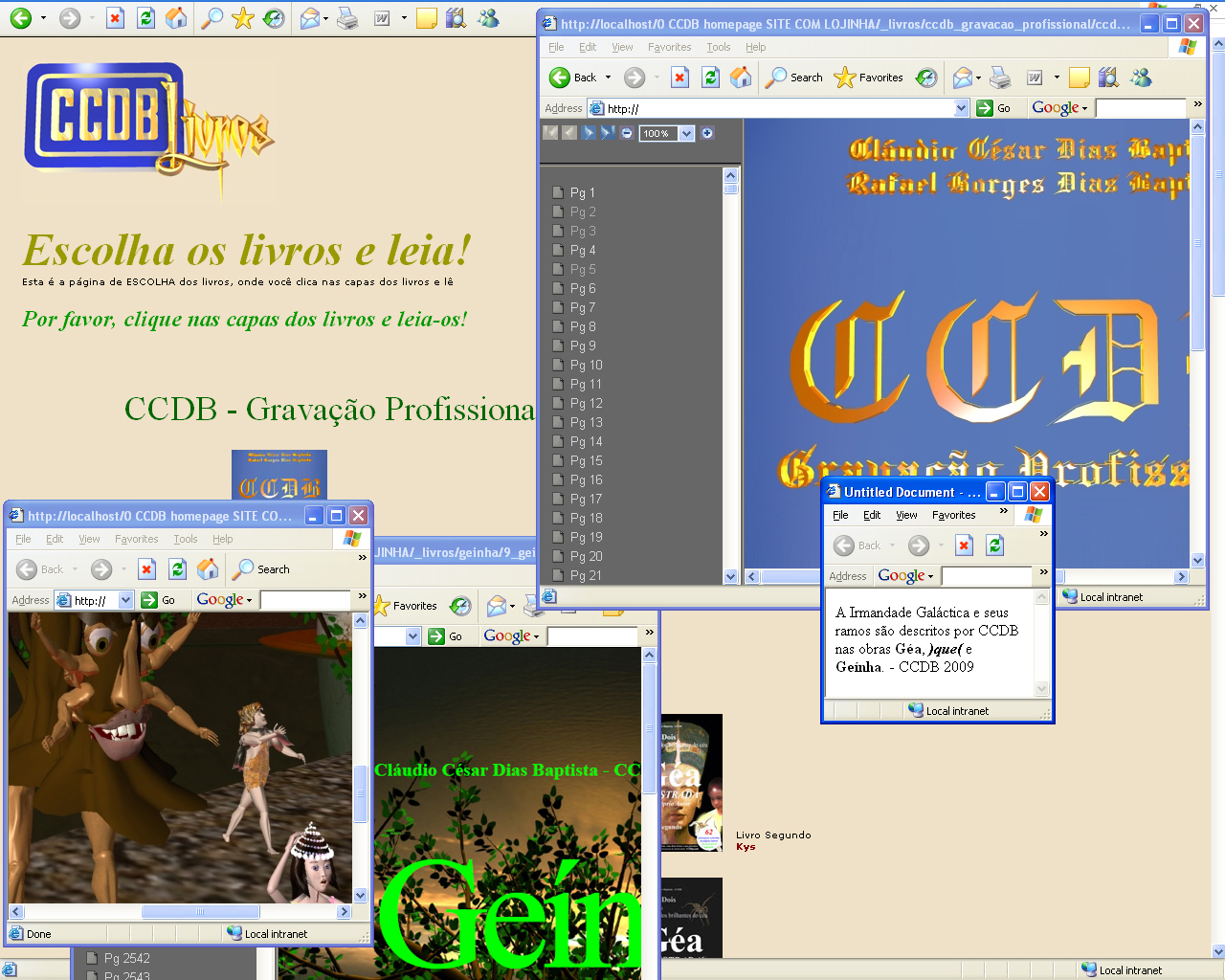Viewport: 1225px width, 980px height.
Task: Click the Messenger icon in the CCDB gravacao toolbar
Action: [x=1141, y=78]
